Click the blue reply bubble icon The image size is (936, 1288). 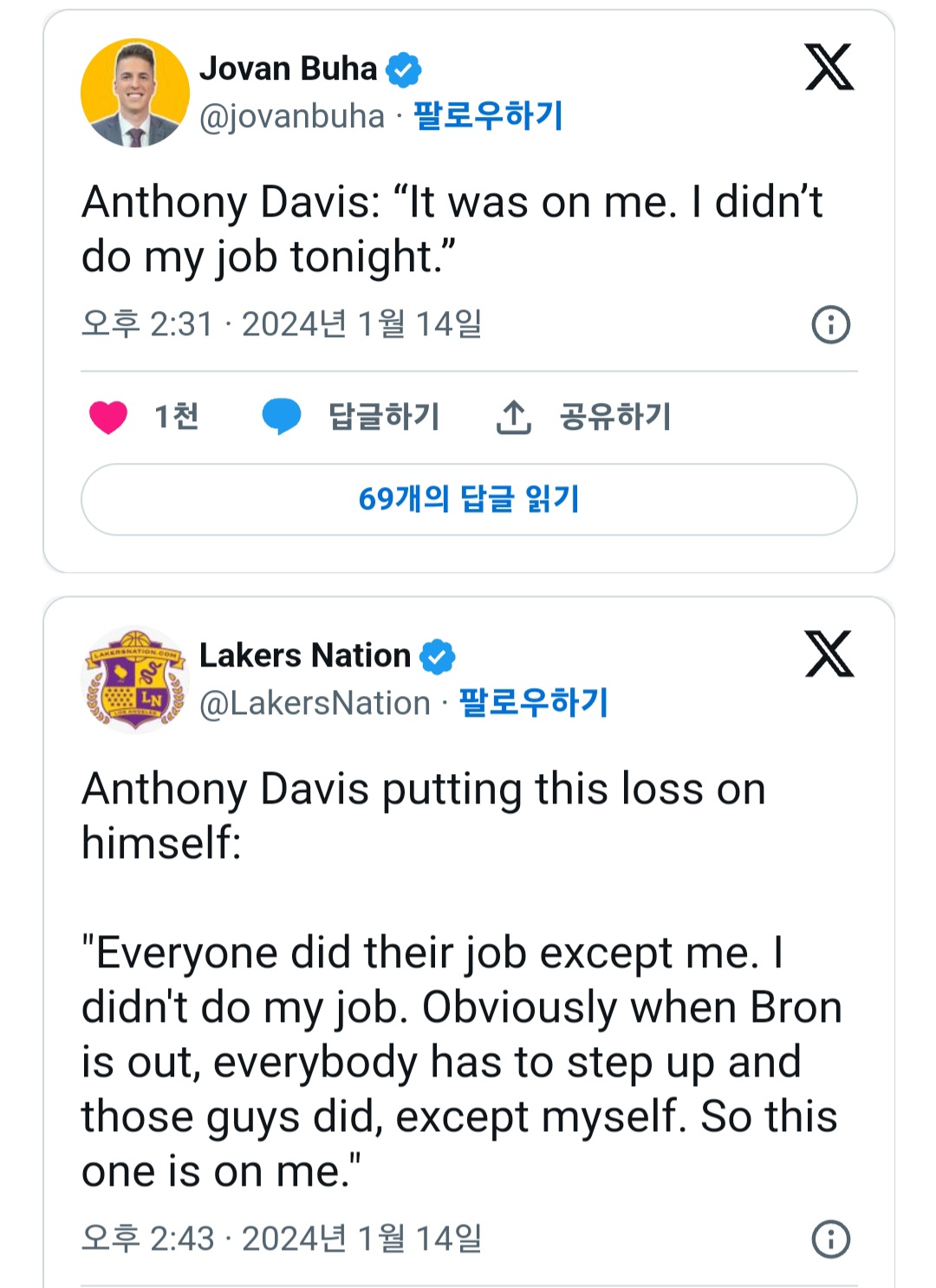point(282,417)
